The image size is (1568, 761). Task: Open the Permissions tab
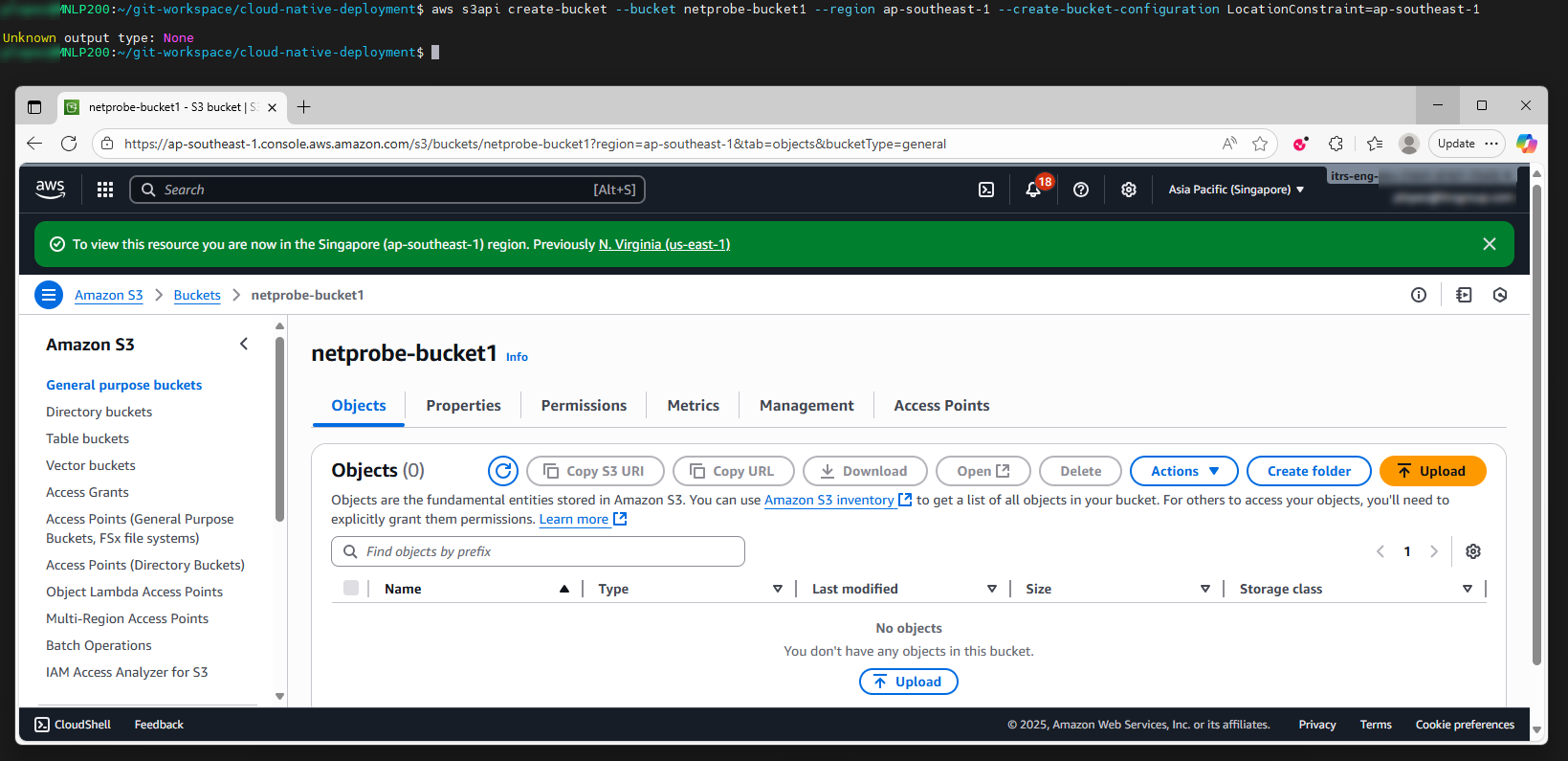[584, 406]
